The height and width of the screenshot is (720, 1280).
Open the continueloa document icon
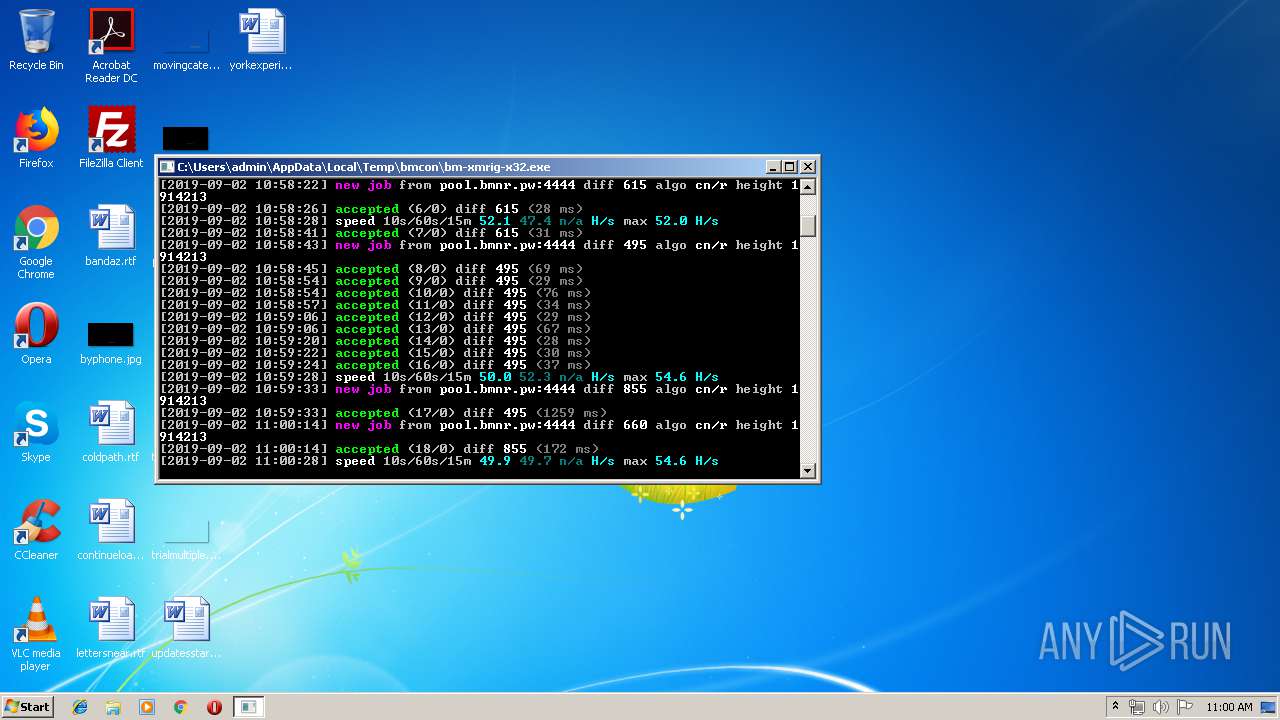click(111, 530)
